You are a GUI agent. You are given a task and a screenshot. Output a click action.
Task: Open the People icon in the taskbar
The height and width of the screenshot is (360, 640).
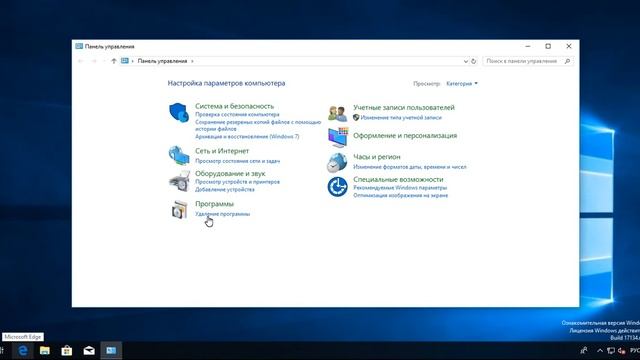[x=584, y=350]
